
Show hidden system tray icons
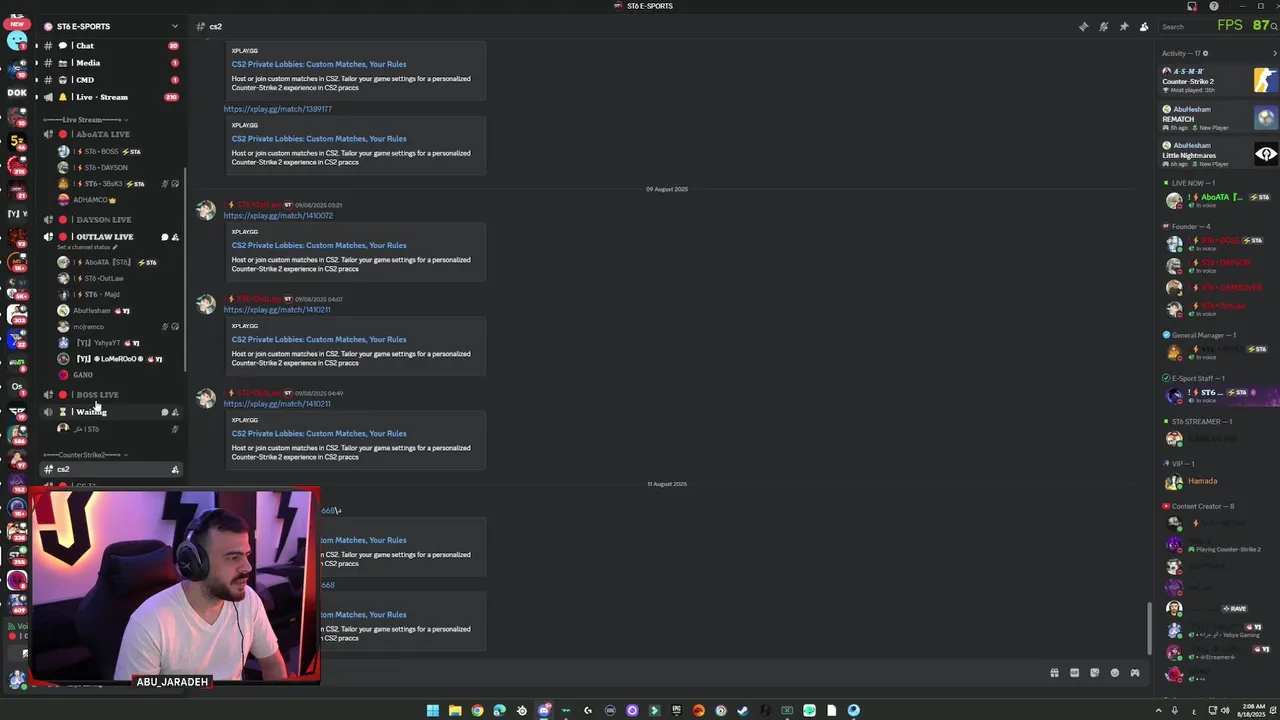pyautogui.click(x=1159, y=711)
